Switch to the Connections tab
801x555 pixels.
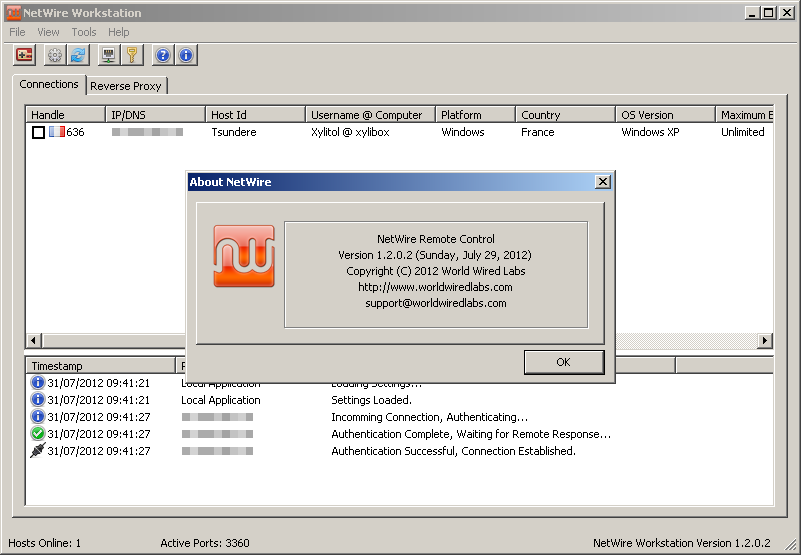coord(49,84)
